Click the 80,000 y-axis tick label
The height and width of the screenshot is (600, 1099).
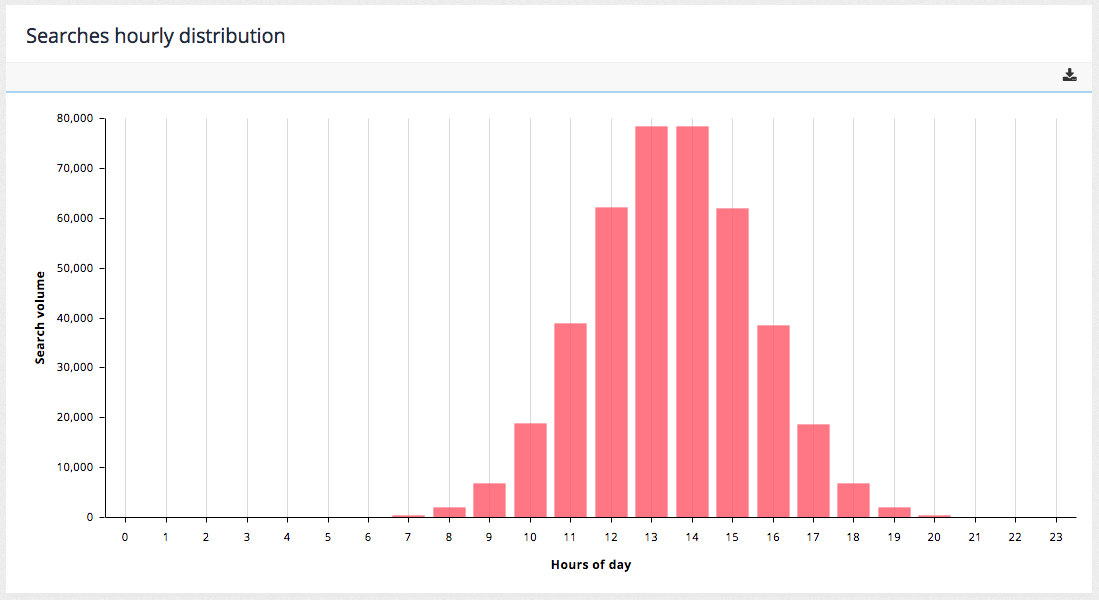point(74,118)
